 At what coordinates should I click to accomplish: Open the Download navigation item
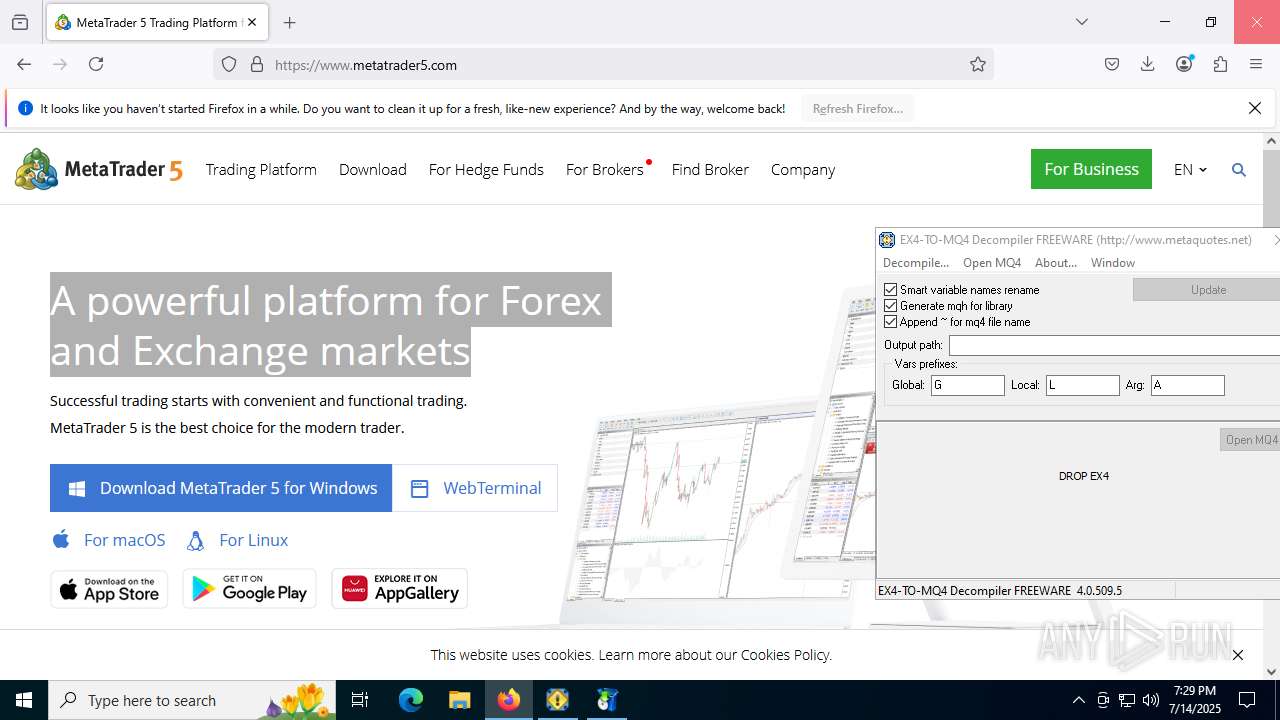[x=373, y=170]
